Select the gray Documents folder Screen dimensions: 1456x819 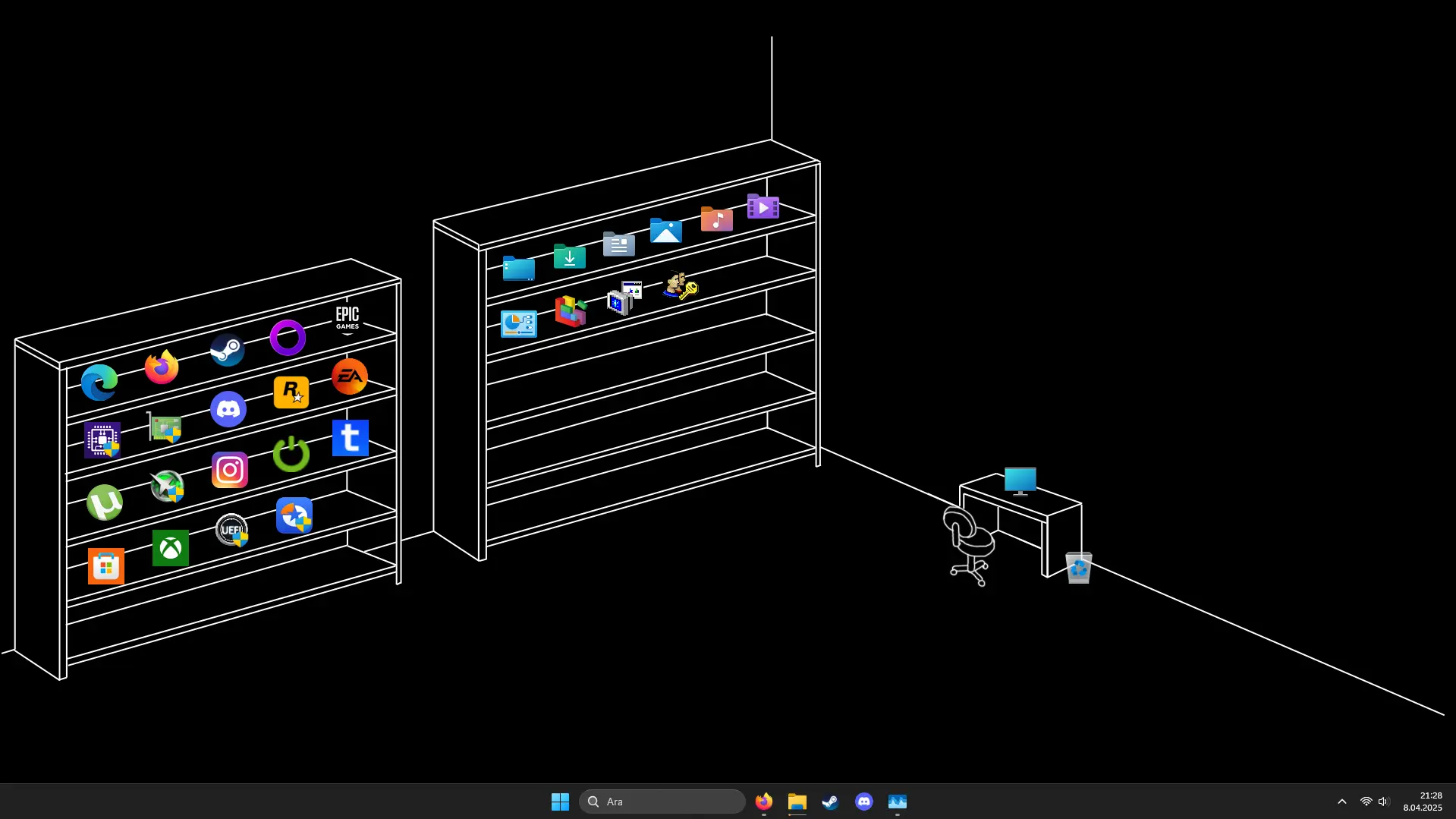tap(619, 244)
